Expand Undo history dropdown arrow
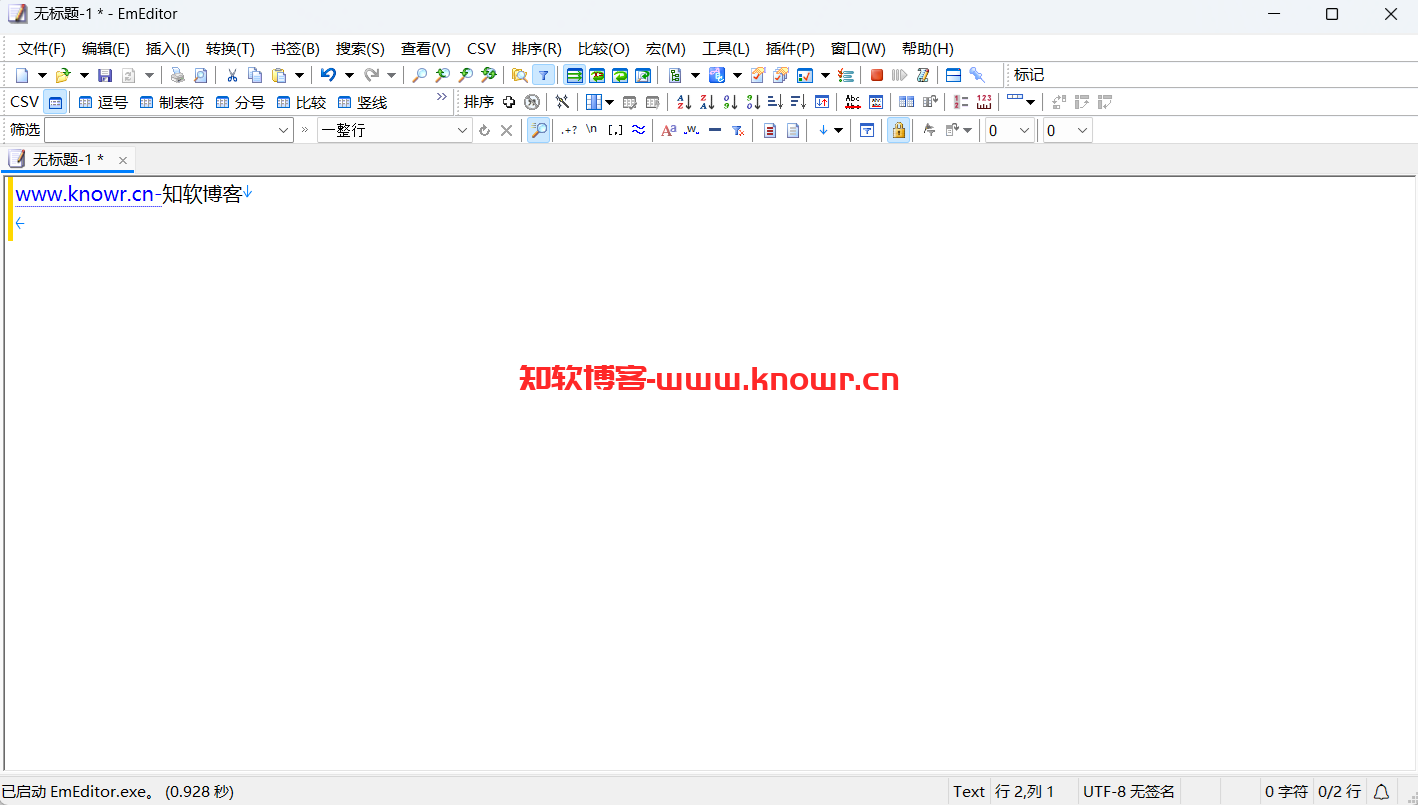 (349, 75)
